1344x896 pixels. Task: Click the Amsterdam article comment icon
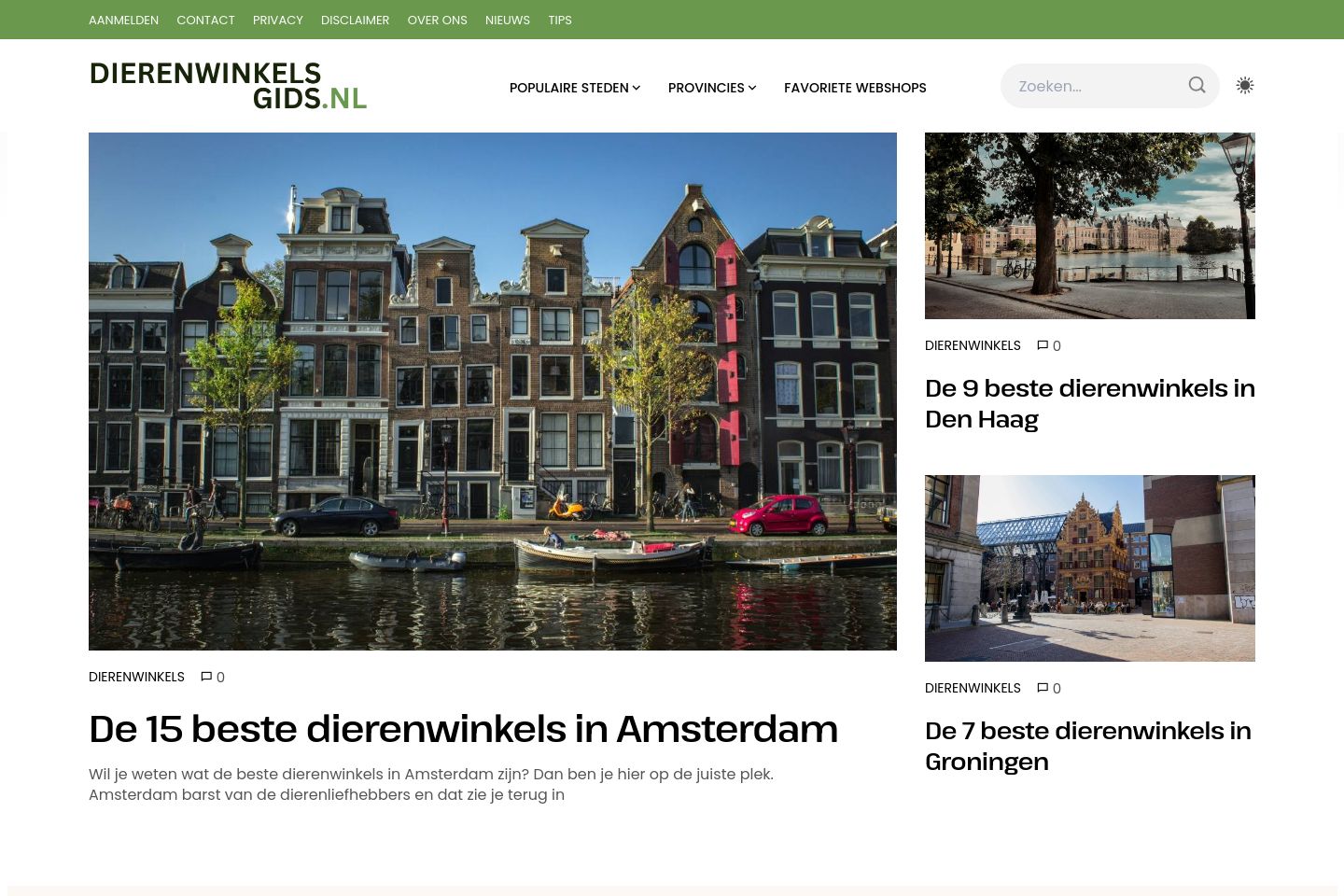coord(207,678)
